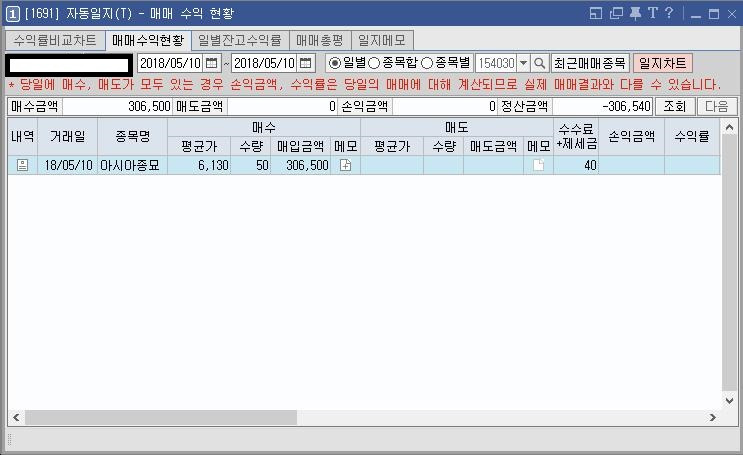Click the 수익률 column header

[692, 136]
